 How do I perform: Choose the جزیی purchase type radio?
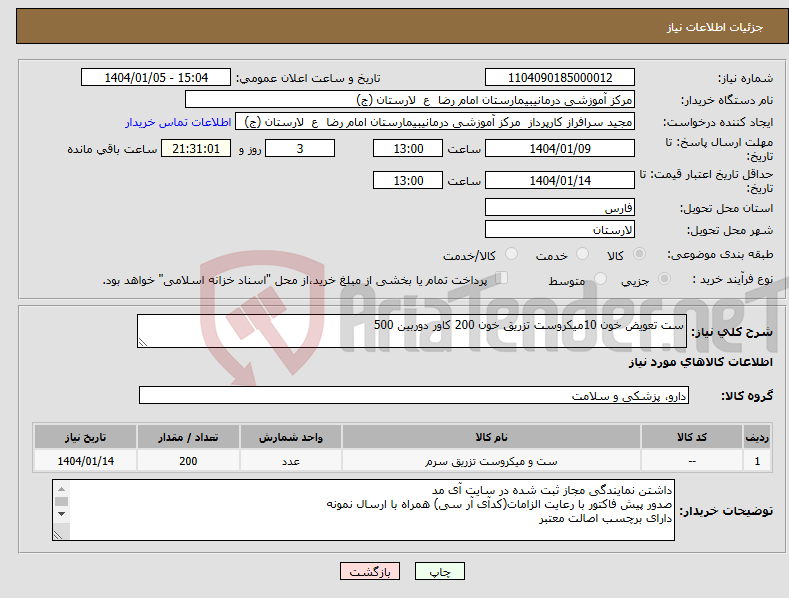click(x=664, y=278)
